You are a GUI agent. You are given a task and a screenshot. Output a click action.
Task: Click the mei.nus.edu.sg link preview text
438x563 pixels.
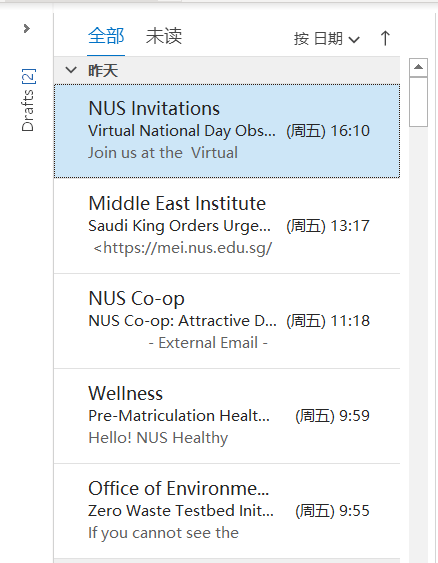[183, 248]
